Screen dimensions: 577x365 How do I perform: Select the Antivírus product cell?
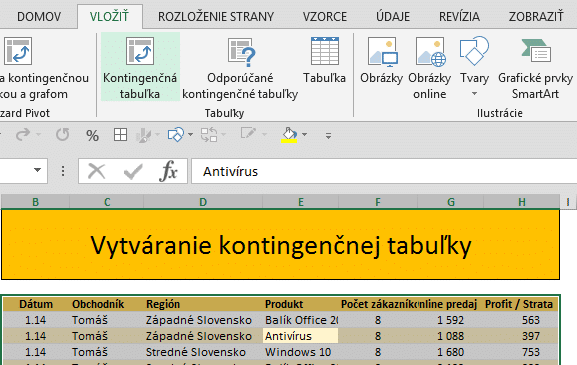coord(301,336)
